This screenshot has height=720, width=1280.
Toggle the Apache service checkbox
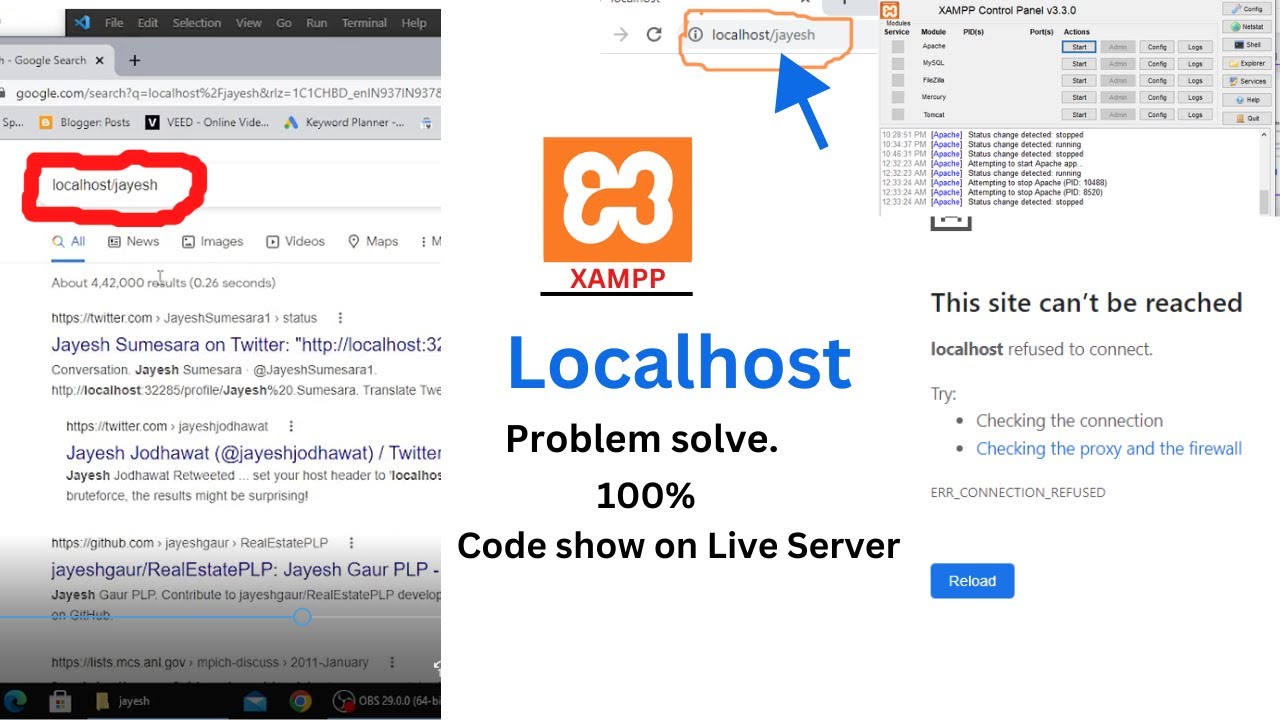(898, 47)
